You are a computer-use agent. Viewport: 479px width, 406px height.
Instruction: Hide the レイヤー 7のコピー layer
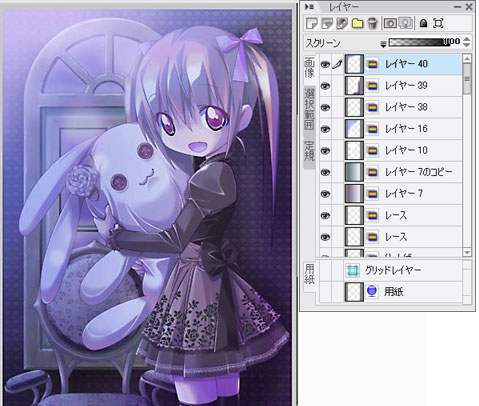[x=325, y=172]
